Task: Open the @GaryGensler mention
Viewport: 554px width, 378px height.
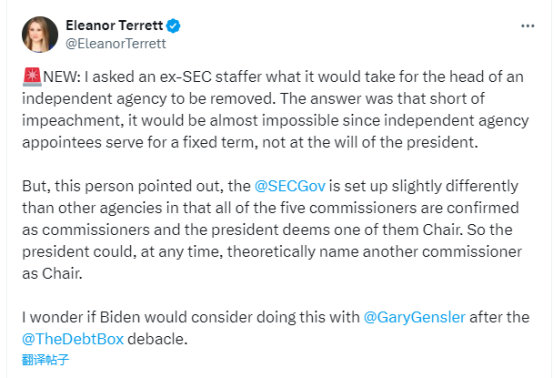Action: pos(414,317)
